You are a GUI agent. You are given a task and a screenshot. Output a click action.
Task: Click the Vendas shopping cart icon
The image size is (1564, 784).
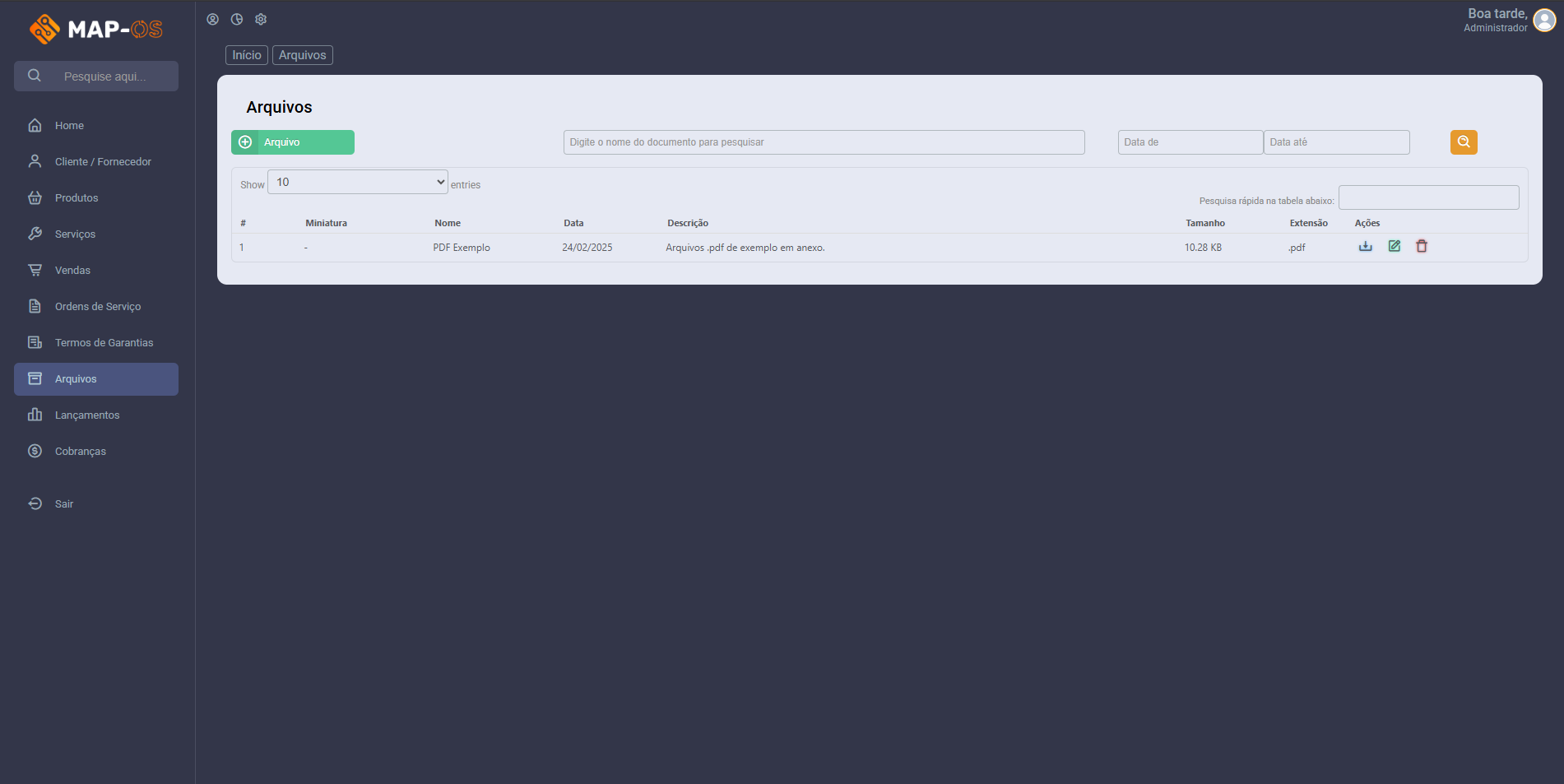point(35,270)
